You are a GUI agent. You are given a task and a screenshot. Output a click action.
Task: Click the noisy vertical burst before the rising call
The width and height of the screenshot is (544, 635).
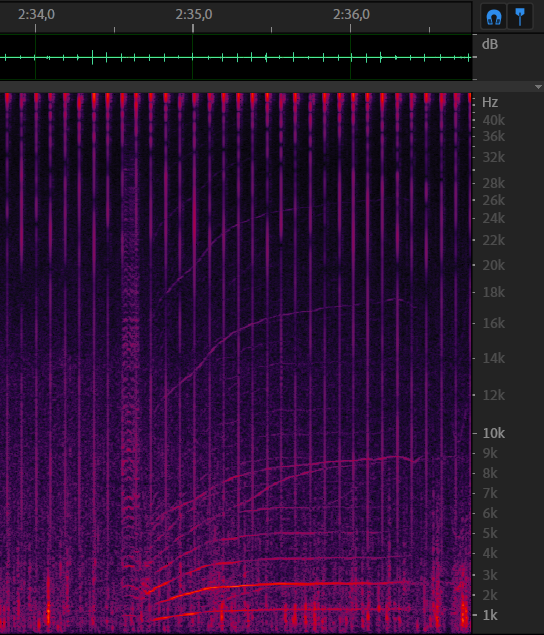(130, 364)
